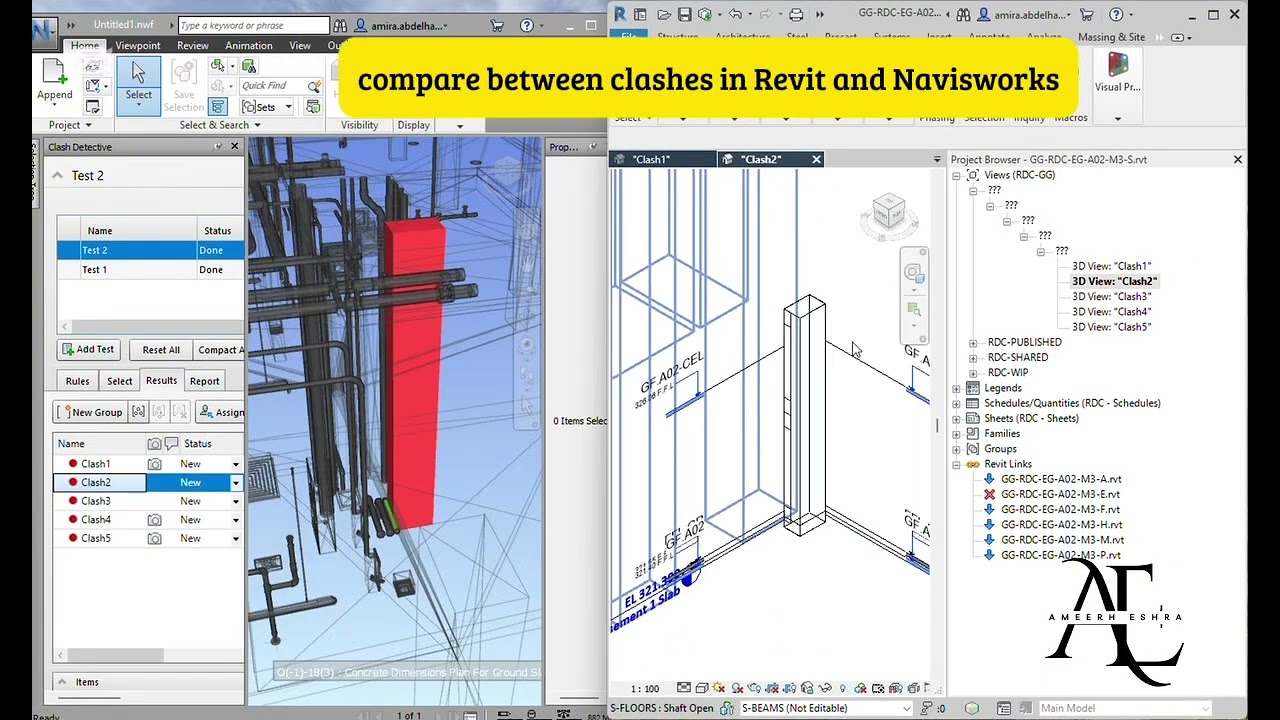This screenshot has width=1280, height=720.
Task: Click the worksets icon in Revit status bar
Action: pos(728,708)
